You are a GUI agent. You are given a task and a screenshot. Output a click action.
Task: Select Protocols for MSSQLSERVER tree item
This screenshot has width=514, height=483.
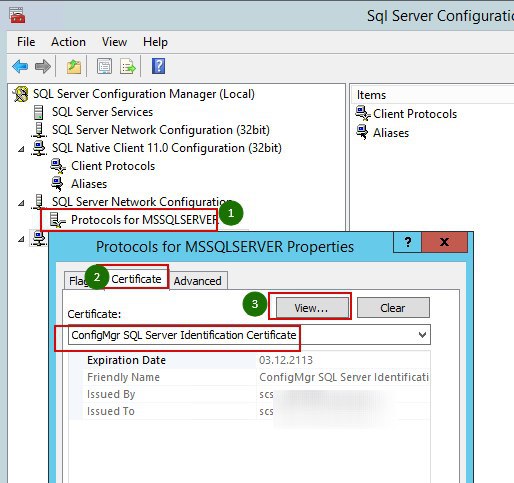click(x=144, y=220)
